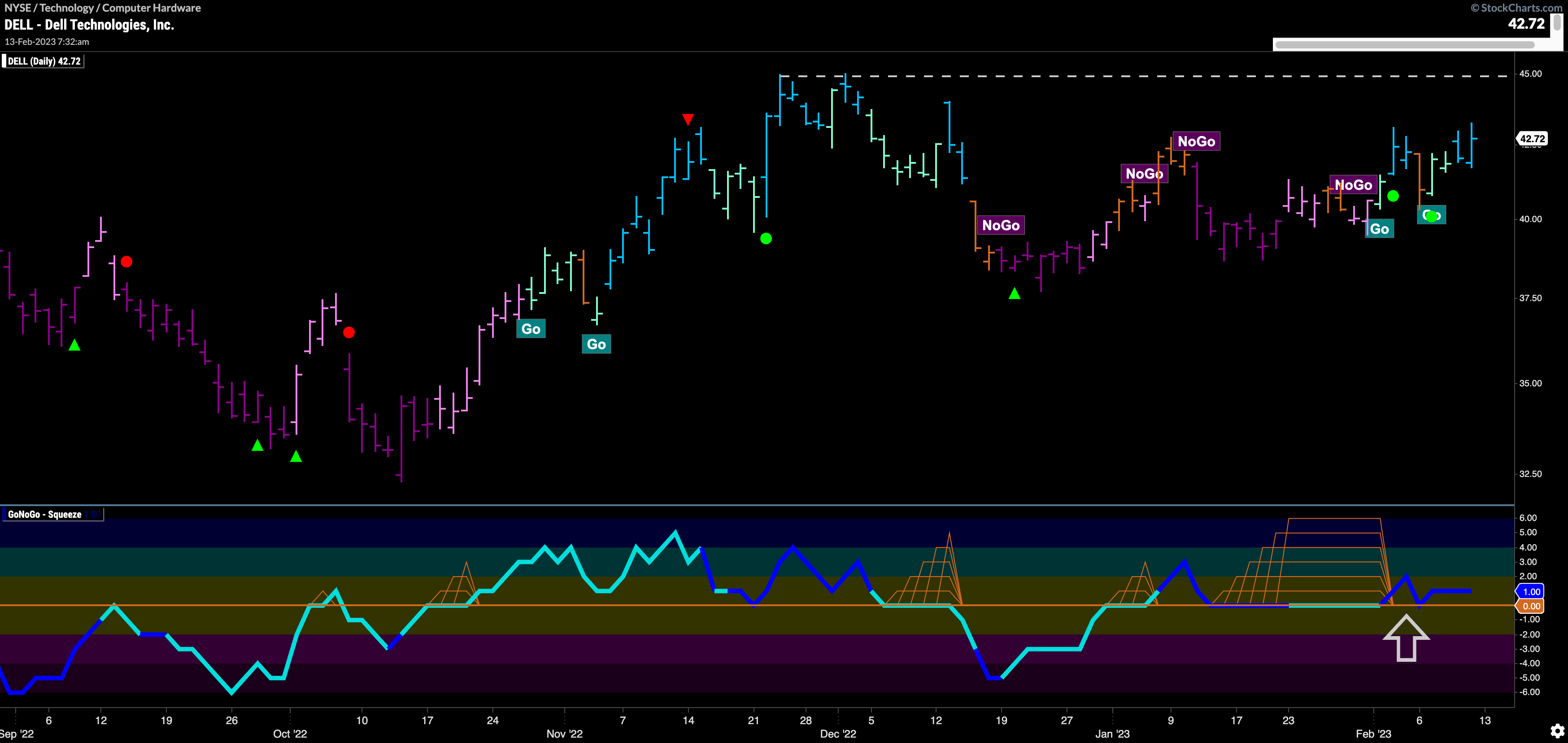Click the 32.50 price axis label

click(x=1530, y=474)
